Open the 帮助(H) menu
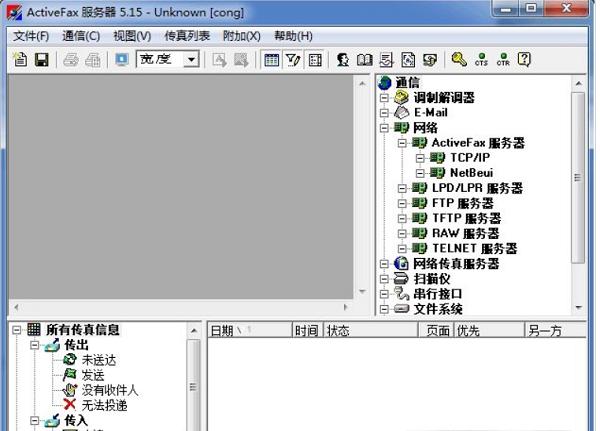 (293, 36)
